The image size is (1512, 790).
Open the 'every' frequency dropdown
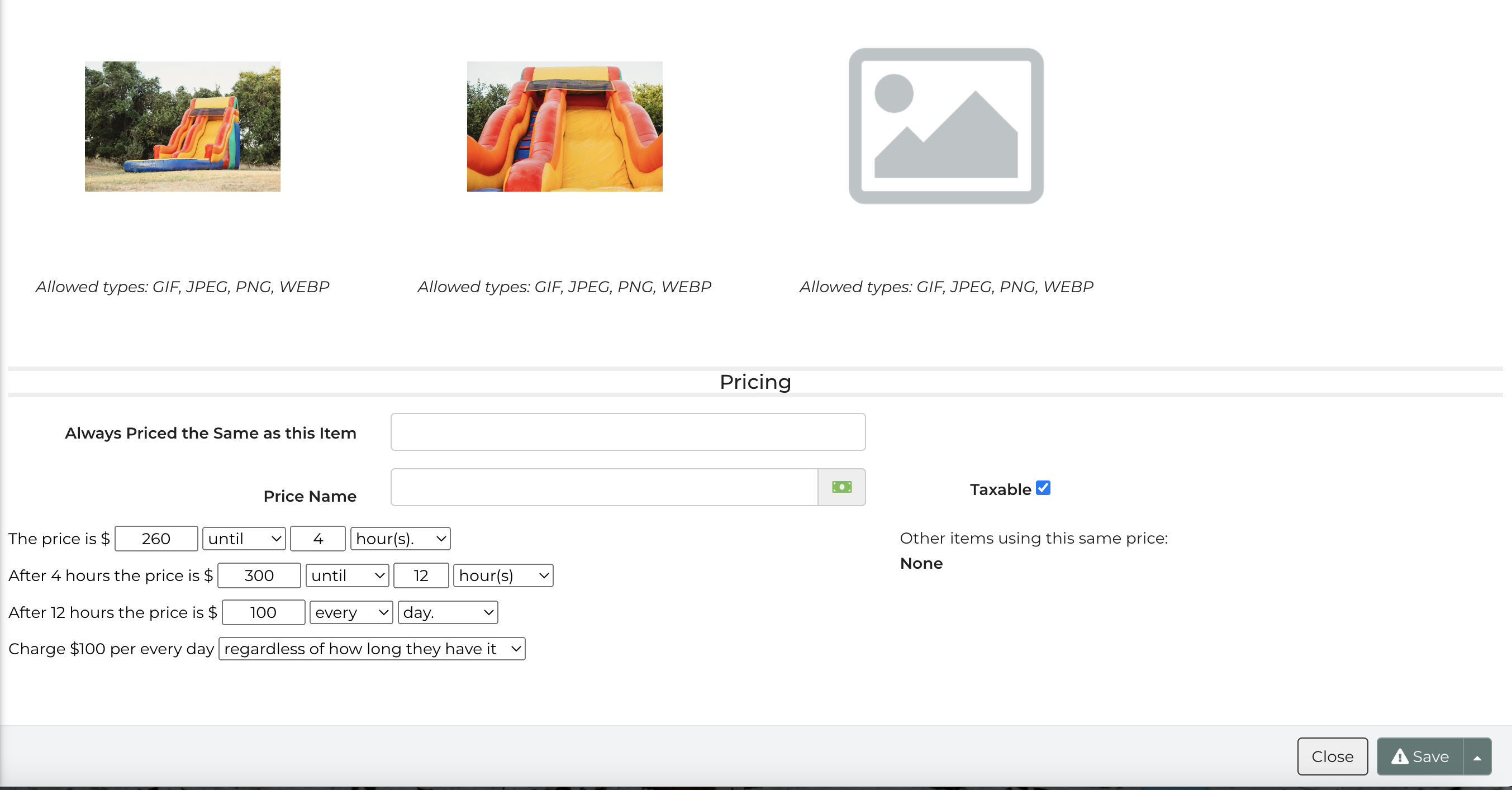[350, 613]
